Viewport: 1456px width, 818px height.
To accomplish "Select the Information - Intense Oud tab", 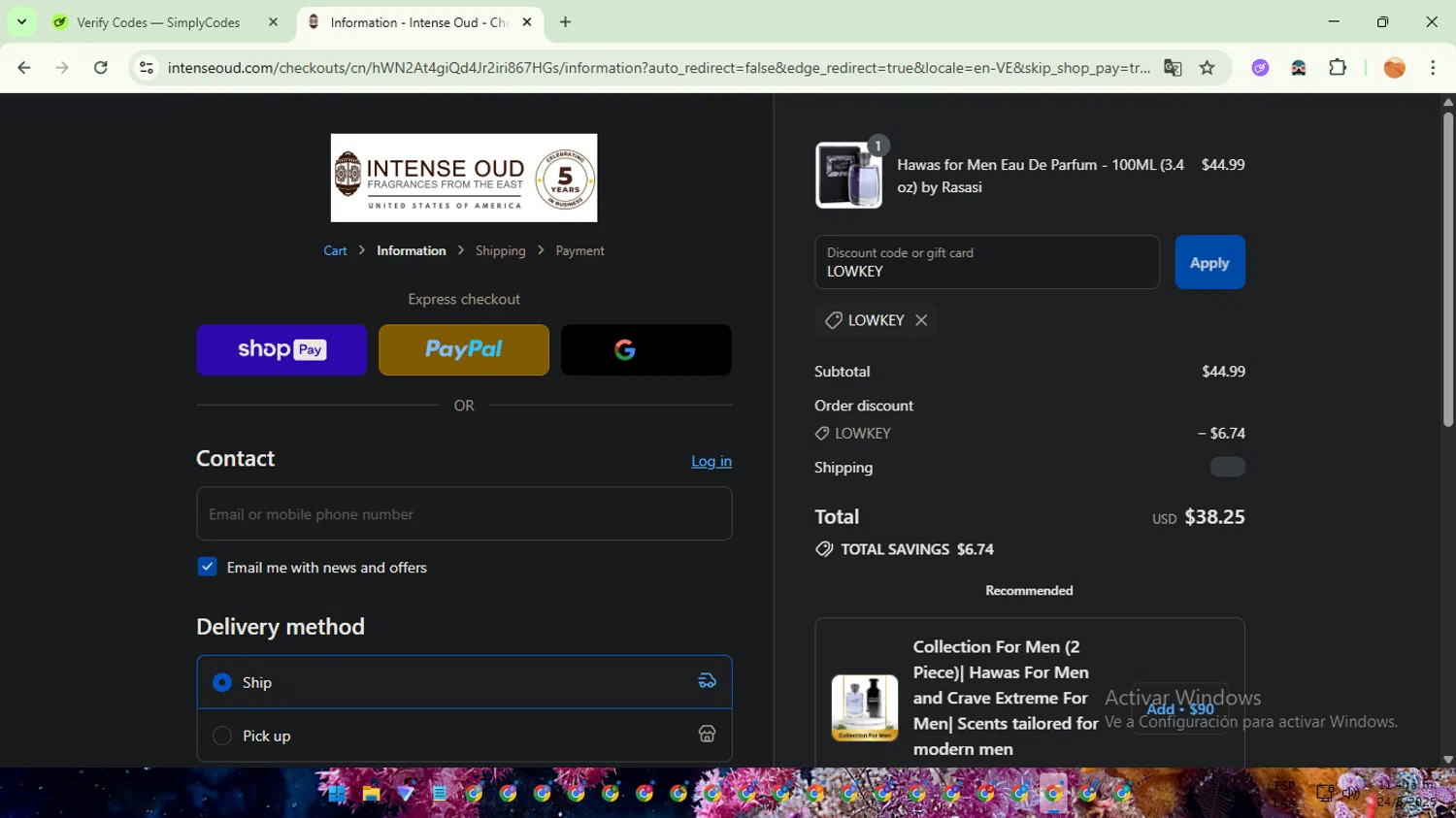I will coord(418,22).
